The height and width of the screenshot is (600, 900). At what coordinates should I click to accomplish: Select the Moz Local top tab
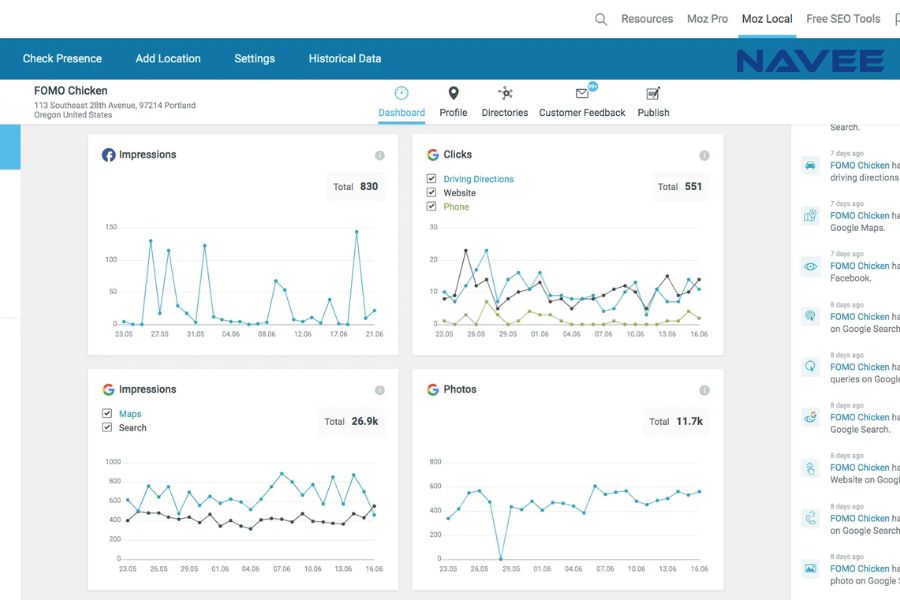point(767,19)
